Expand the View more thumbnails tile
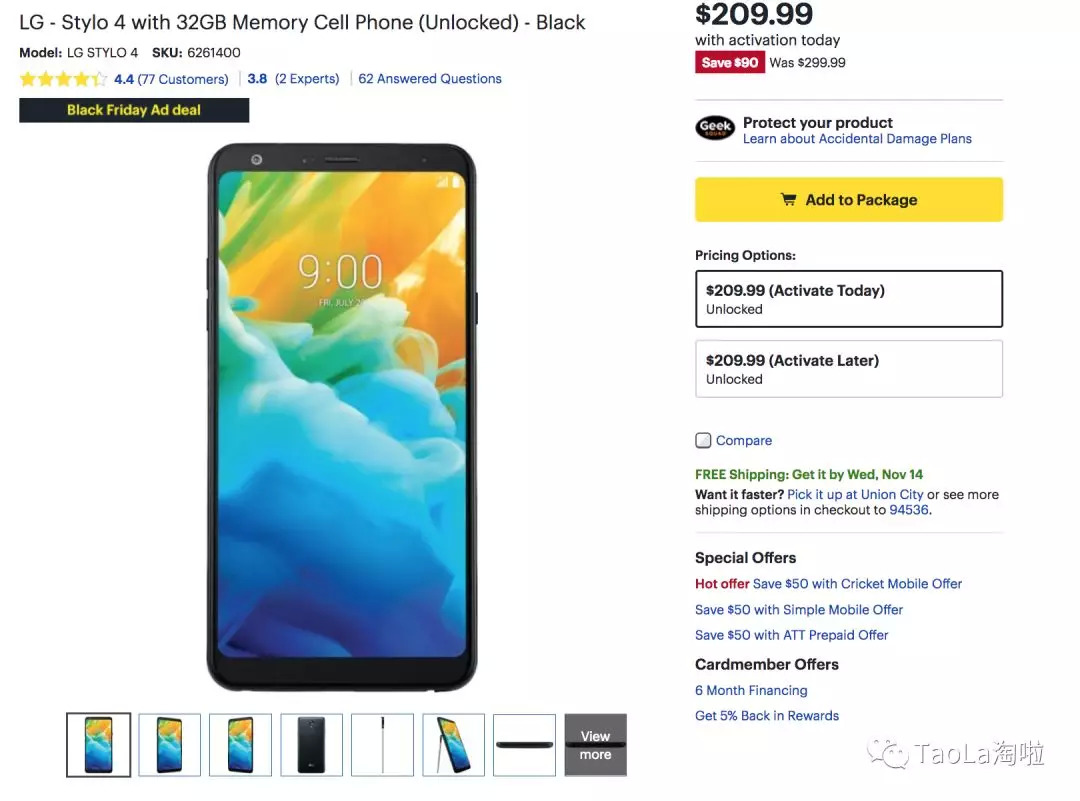The width and height of the screenshot is (1080, 801). 595,745
